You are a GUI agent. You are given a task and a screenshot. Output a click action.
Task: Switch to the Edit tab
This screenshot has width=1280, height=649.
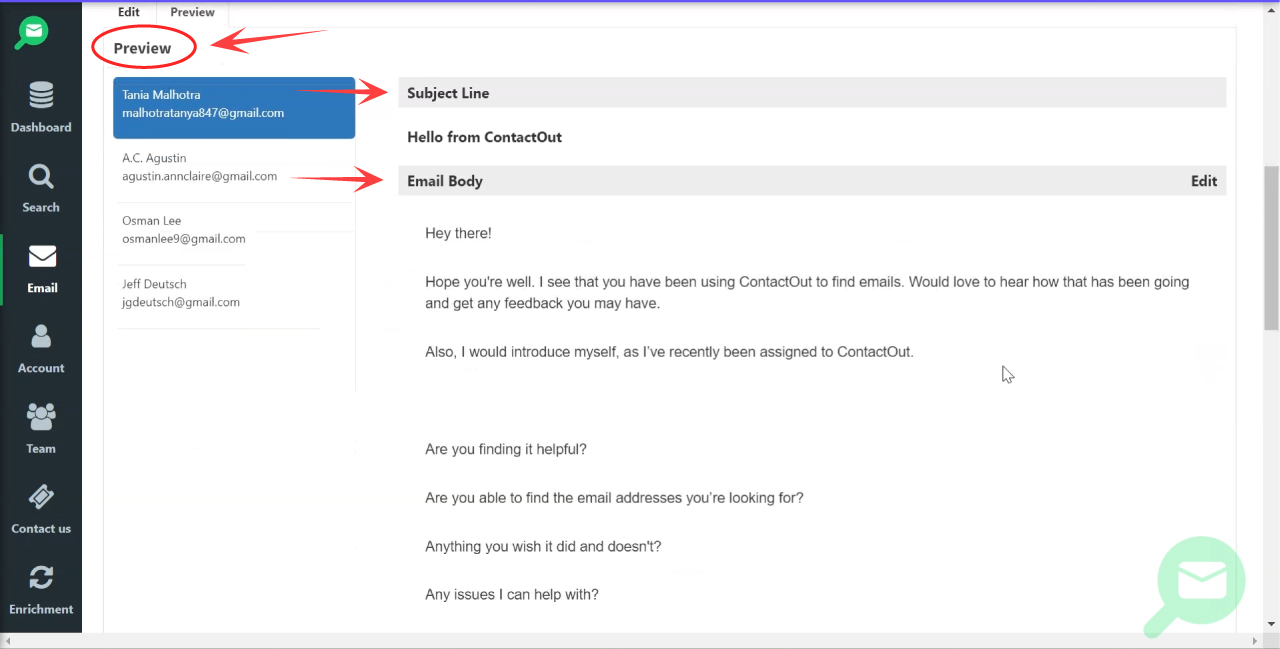(129, 12)
